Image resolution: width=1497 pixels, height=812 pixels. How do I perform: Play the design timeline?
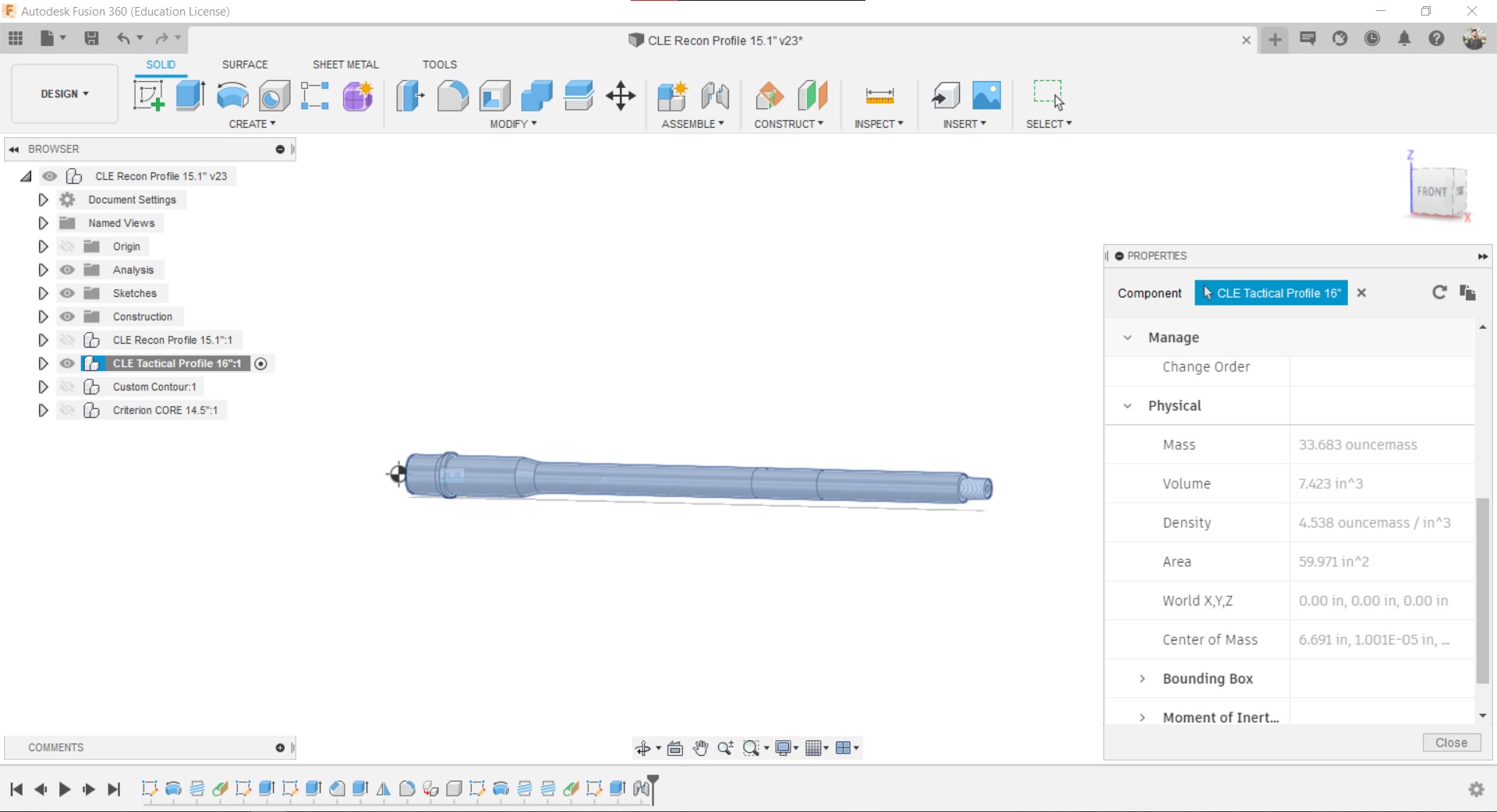tap(65, 789)
